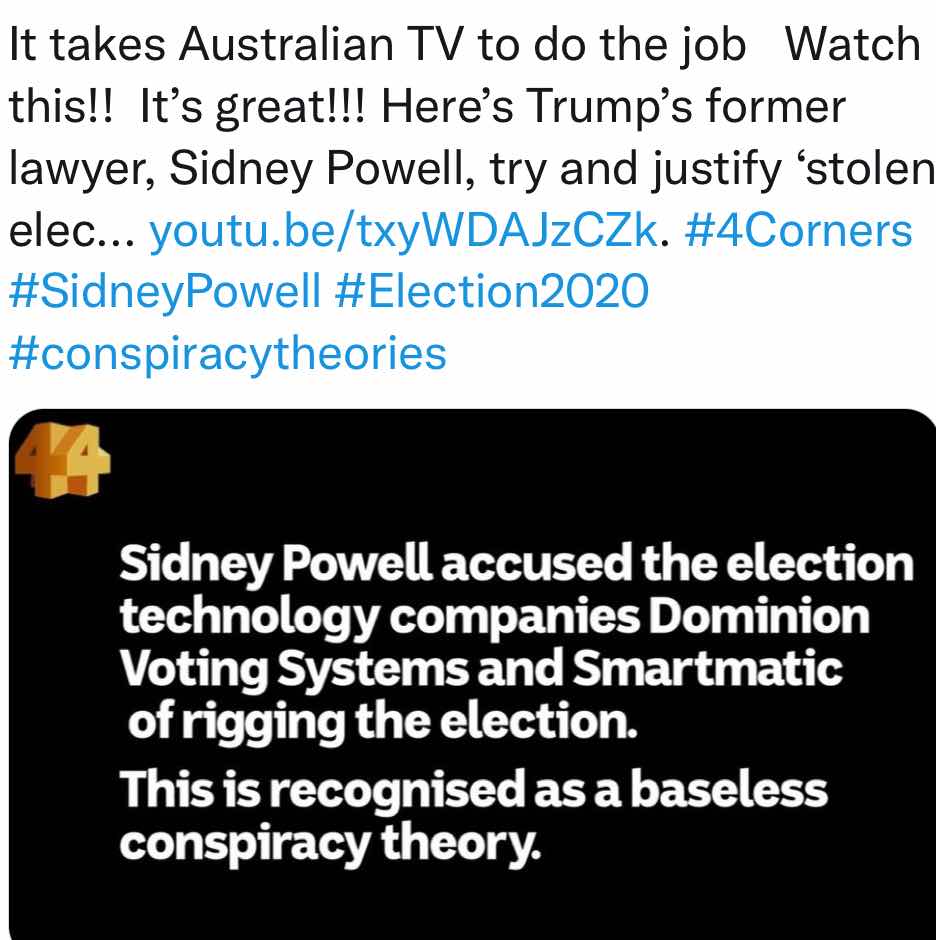
Task: Open the #Election2020 hashtag
Action: (492, 291)
